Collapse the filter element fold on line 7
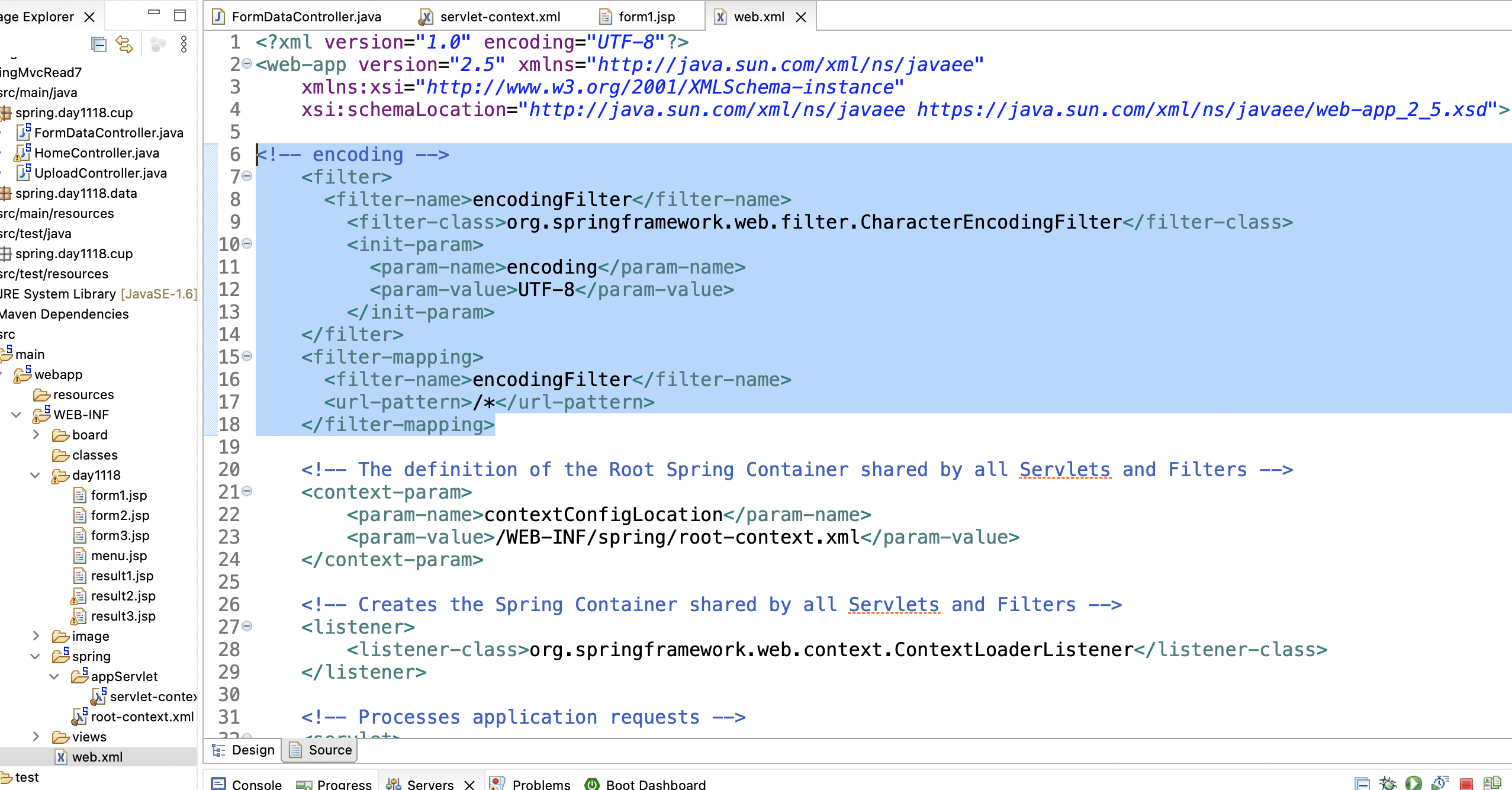Image resolution: width=1512 pixels, height=790 pixels. 247,176
